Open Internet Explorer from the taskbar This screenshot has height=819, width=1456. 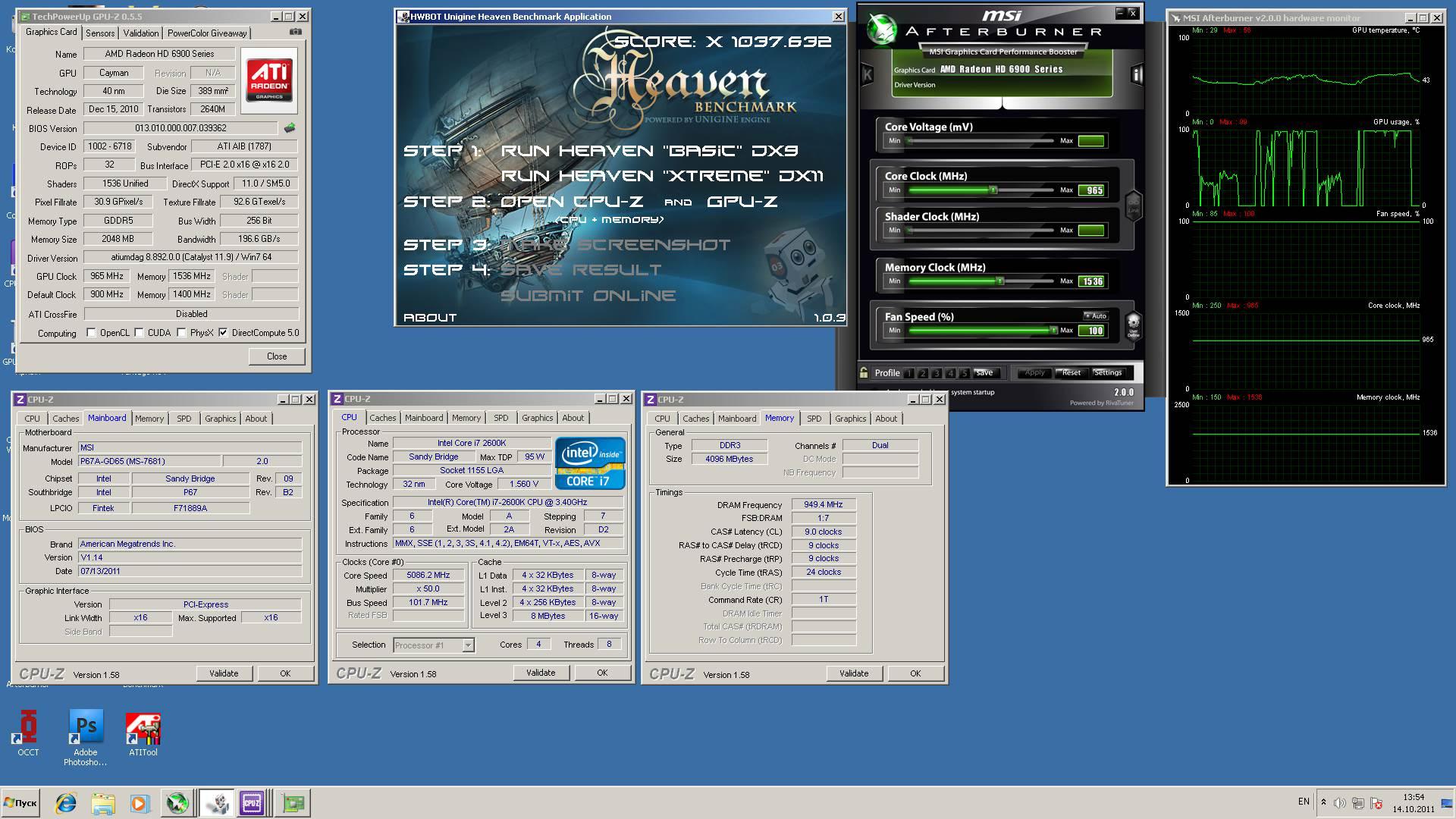tap(66, 802)
